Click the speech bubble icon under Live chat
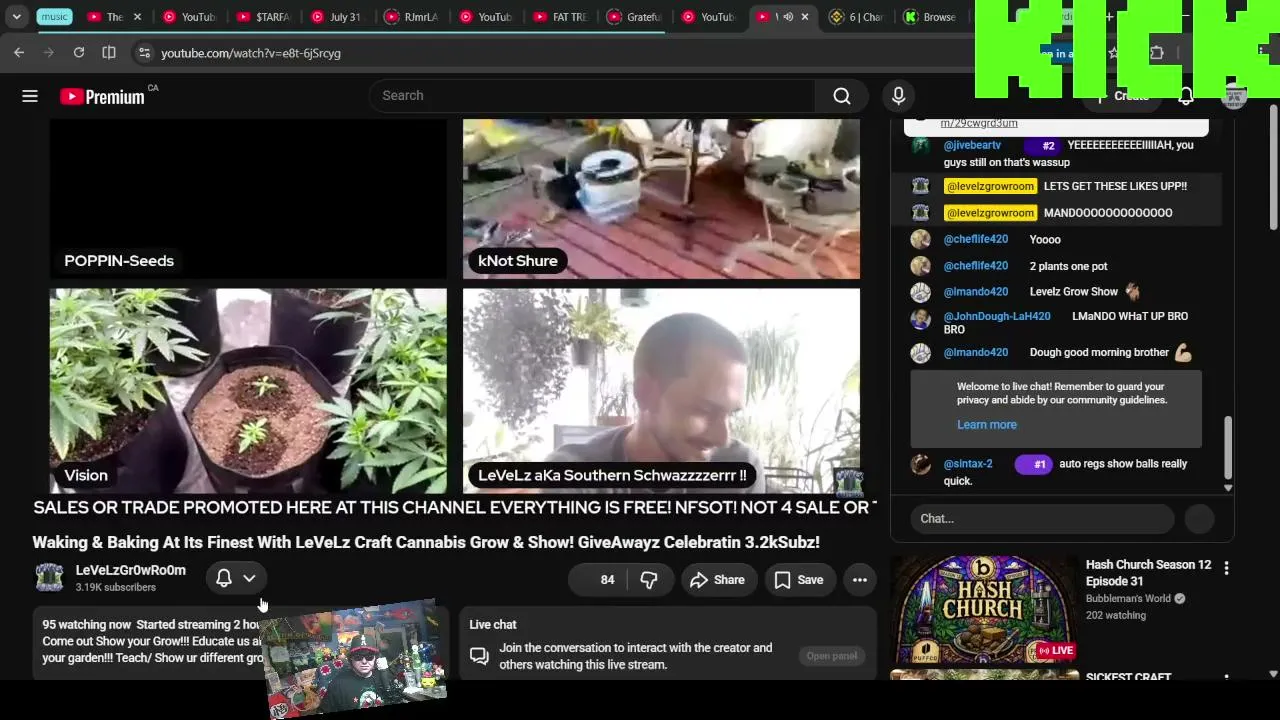Viewport: 1280px width, 720px height. [479, 657]
